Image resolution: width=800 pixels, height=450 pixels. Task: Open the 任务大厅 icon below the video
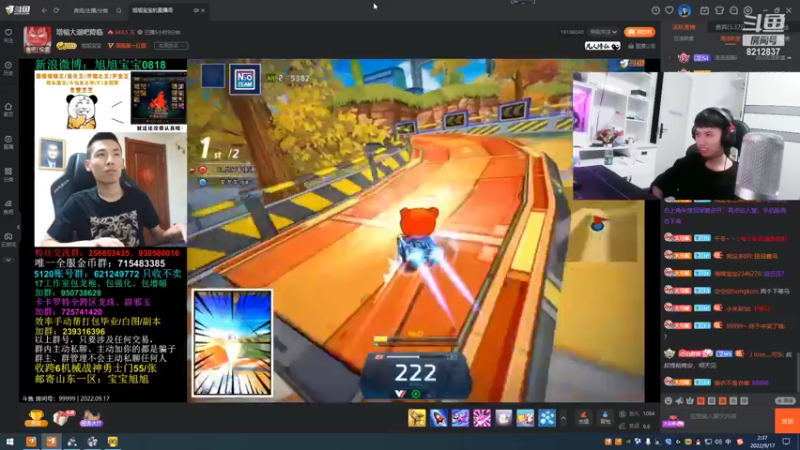tap(91, 418)
